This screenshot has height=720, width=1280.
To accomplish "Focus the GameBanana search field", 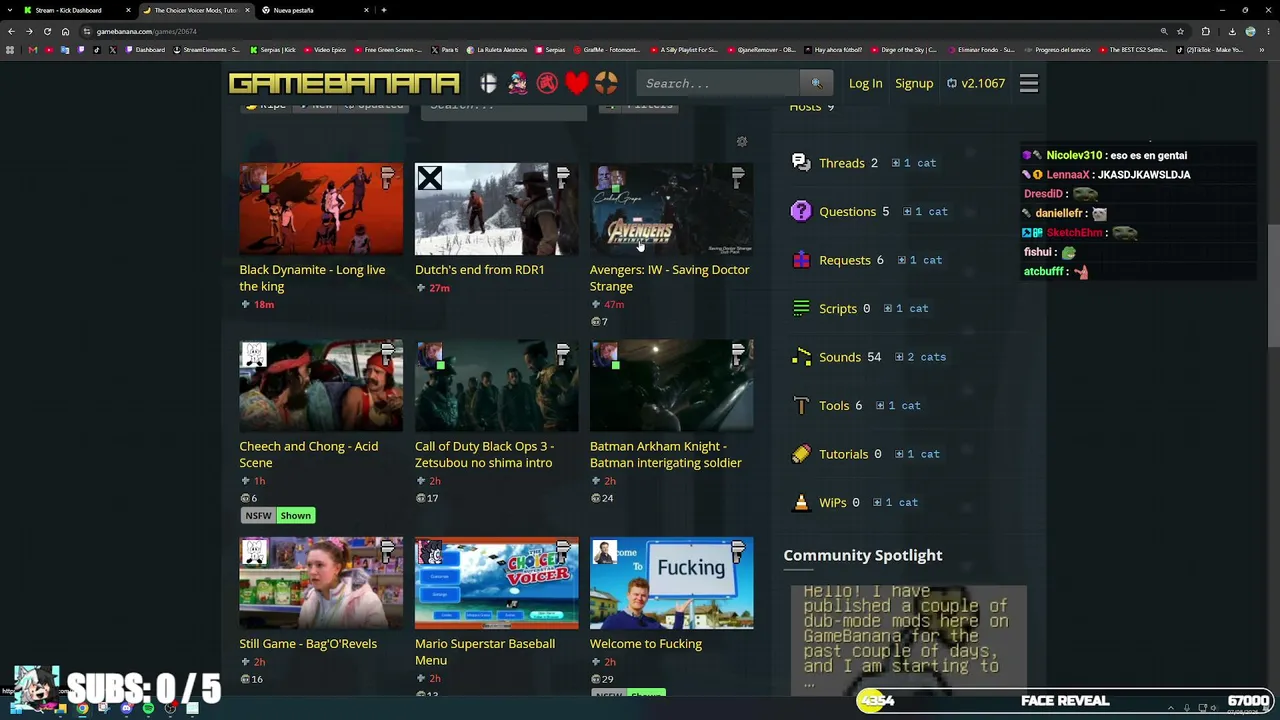I will point(720,83).
